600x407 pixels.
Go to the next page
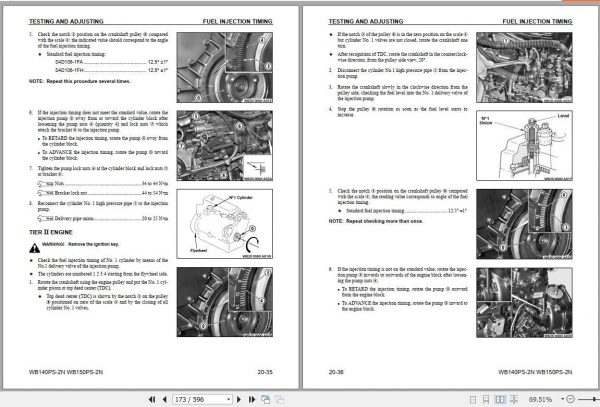[x=239, y=399]
